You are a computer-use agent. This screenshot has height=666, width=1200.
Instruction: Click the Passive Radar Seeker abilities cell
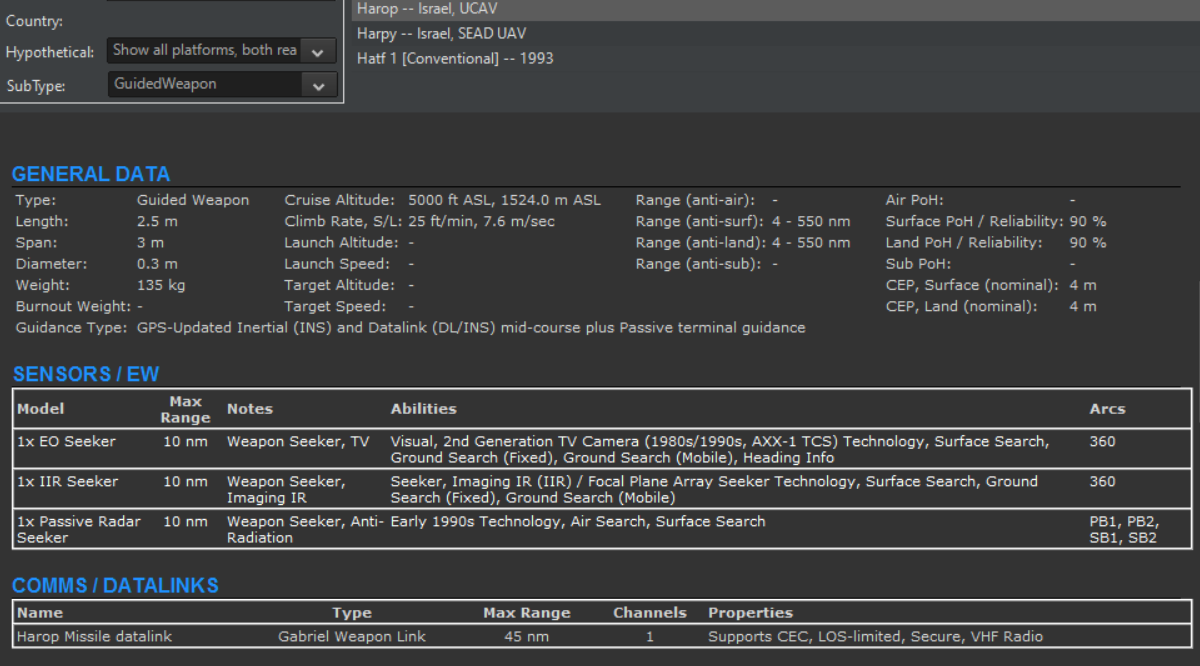(578, 521)
